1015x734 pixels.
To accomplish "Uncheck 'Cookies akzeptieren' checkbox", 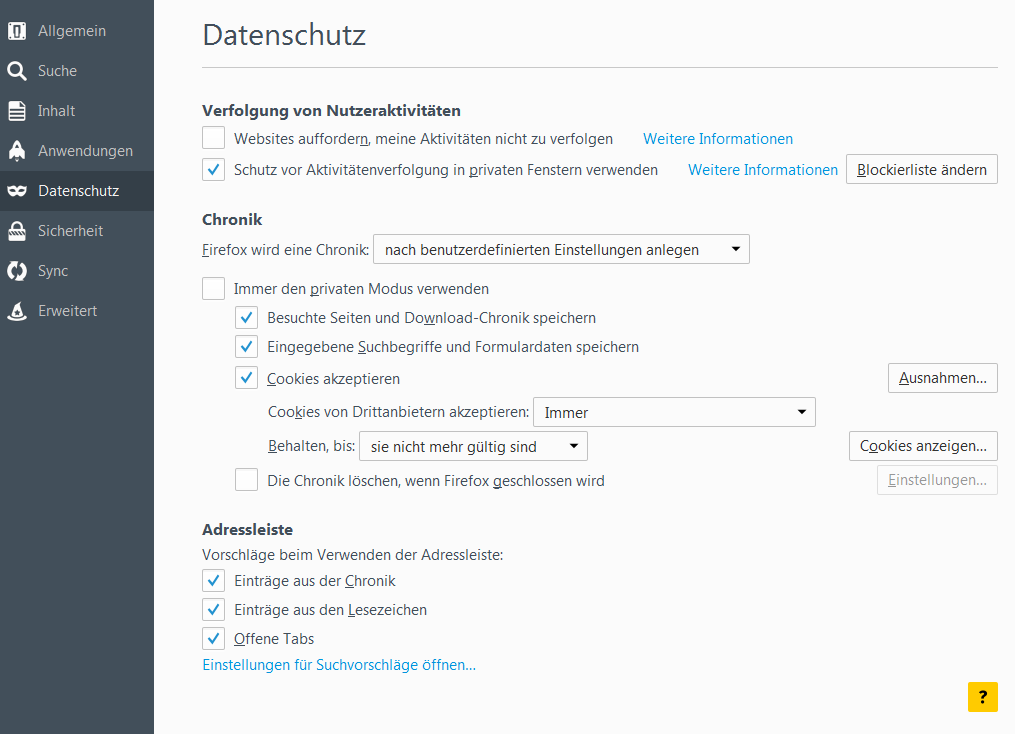I will point(247,379).
